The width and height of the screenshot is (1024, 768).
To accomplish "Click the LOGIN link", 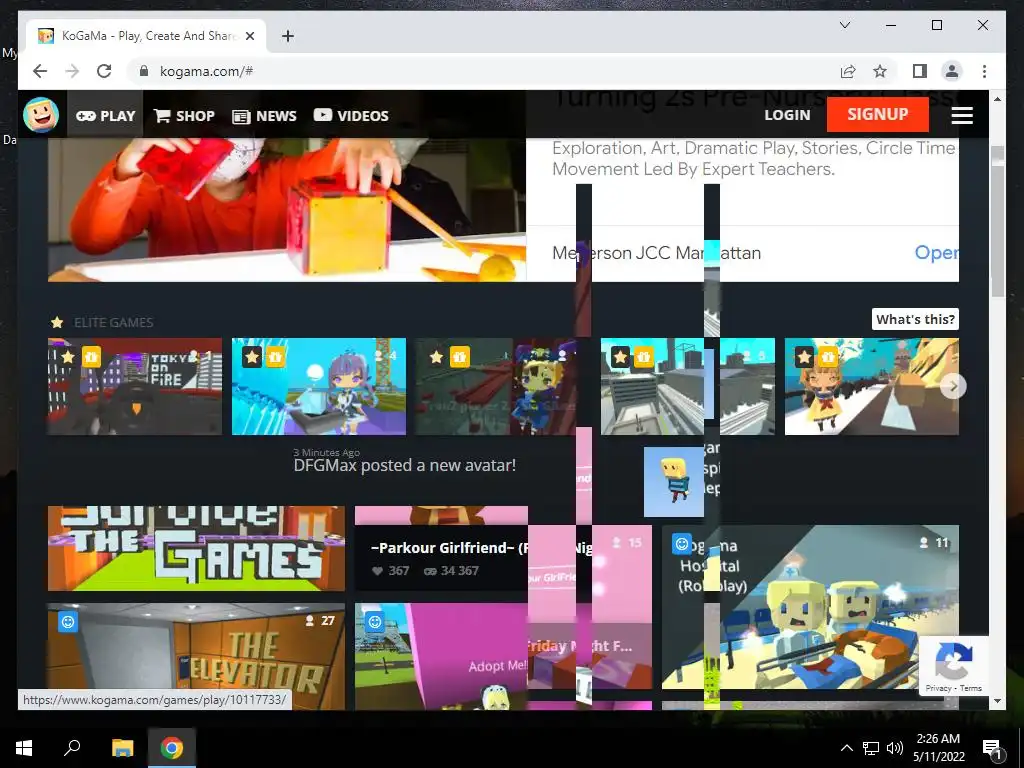I will pyautogui.click(x=787, y=115).
